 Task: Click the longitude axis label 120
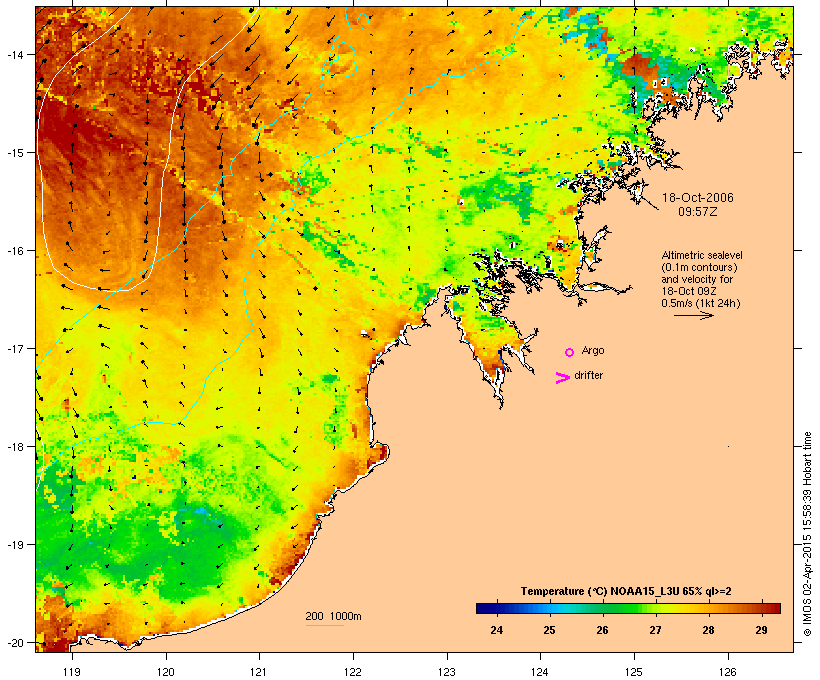166,672
